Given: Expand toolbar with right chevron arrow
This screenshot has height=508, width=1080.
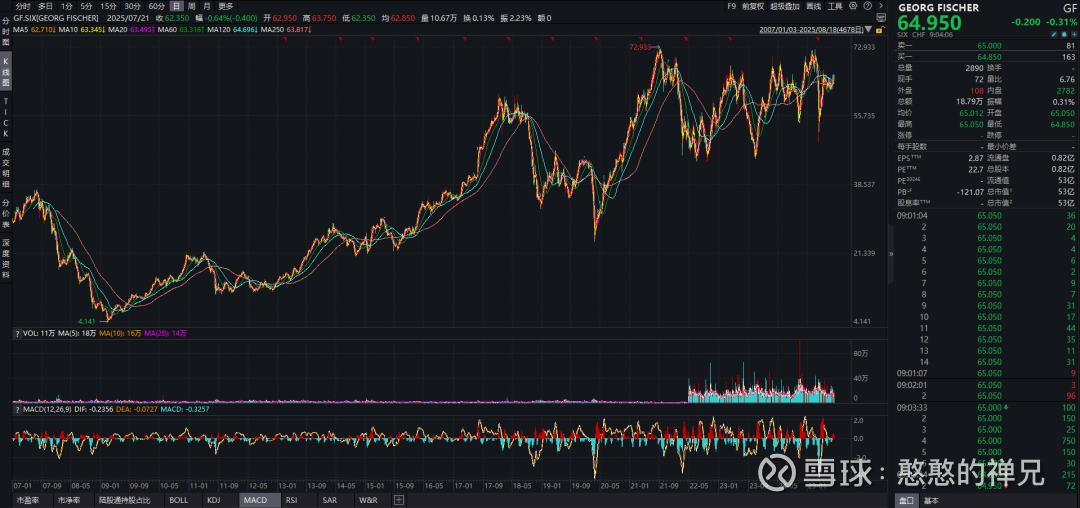Looking at the screenshot, I should tap(881, 6).
